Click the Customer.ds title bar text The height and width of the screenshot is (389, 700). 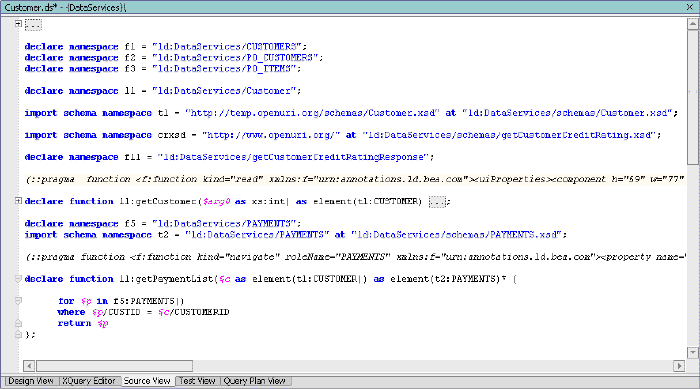click(x=65, y=7)
